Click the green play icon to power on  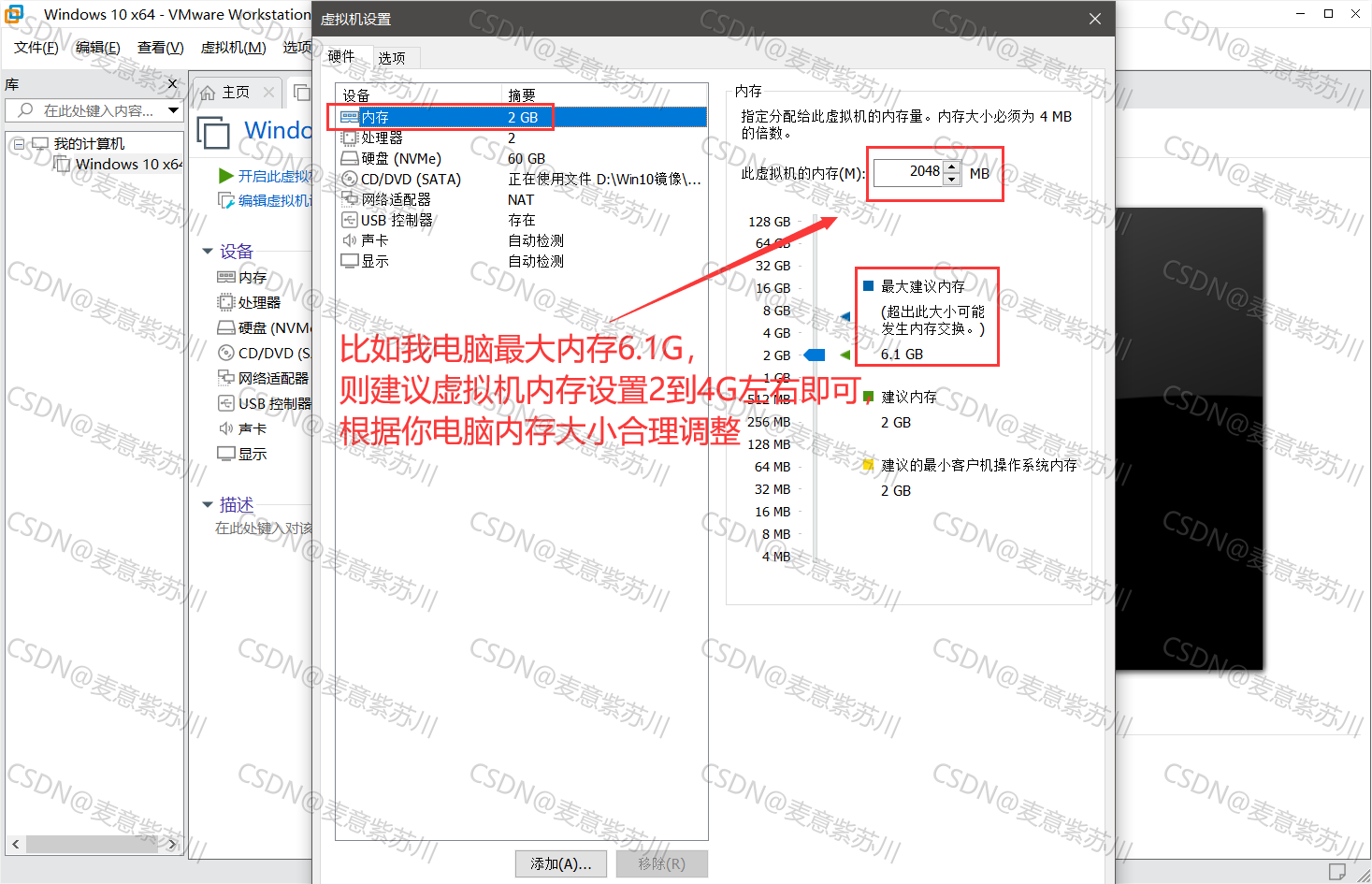point(225,176)
